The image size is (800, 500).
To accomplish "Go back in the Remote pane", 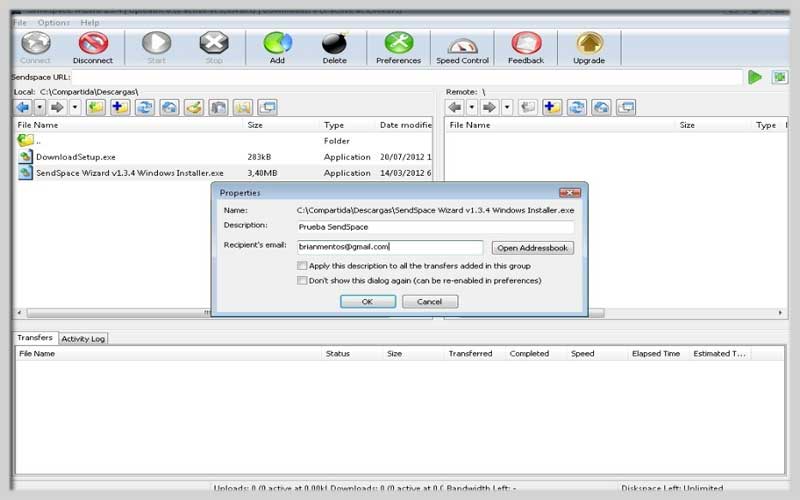I will point(455,107).
